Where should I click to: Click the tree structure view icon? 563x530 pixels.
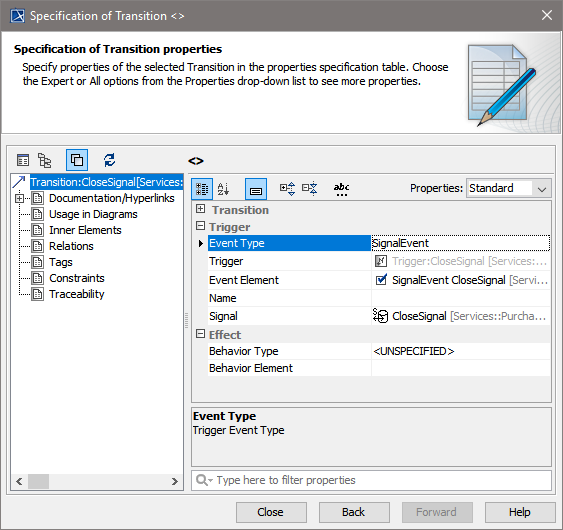coord(45,160)
